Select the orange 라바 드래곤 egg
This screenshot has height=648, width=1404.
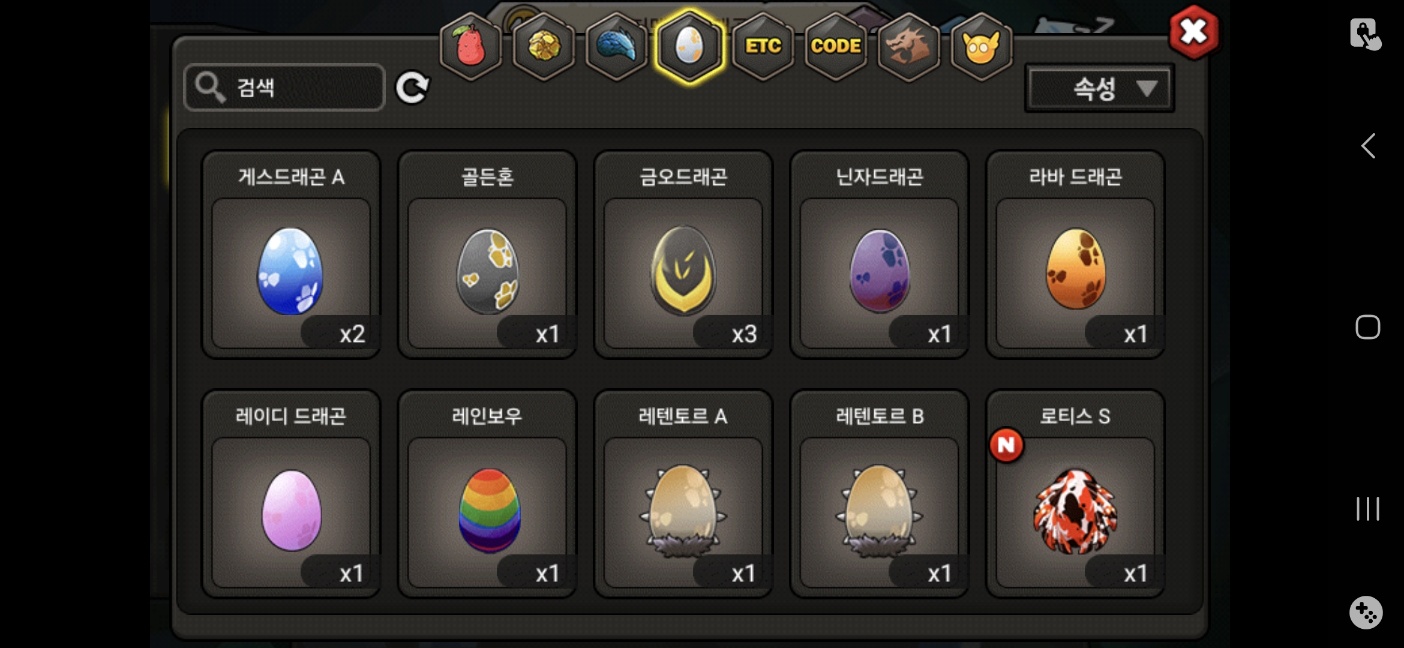pos(1075,255)
